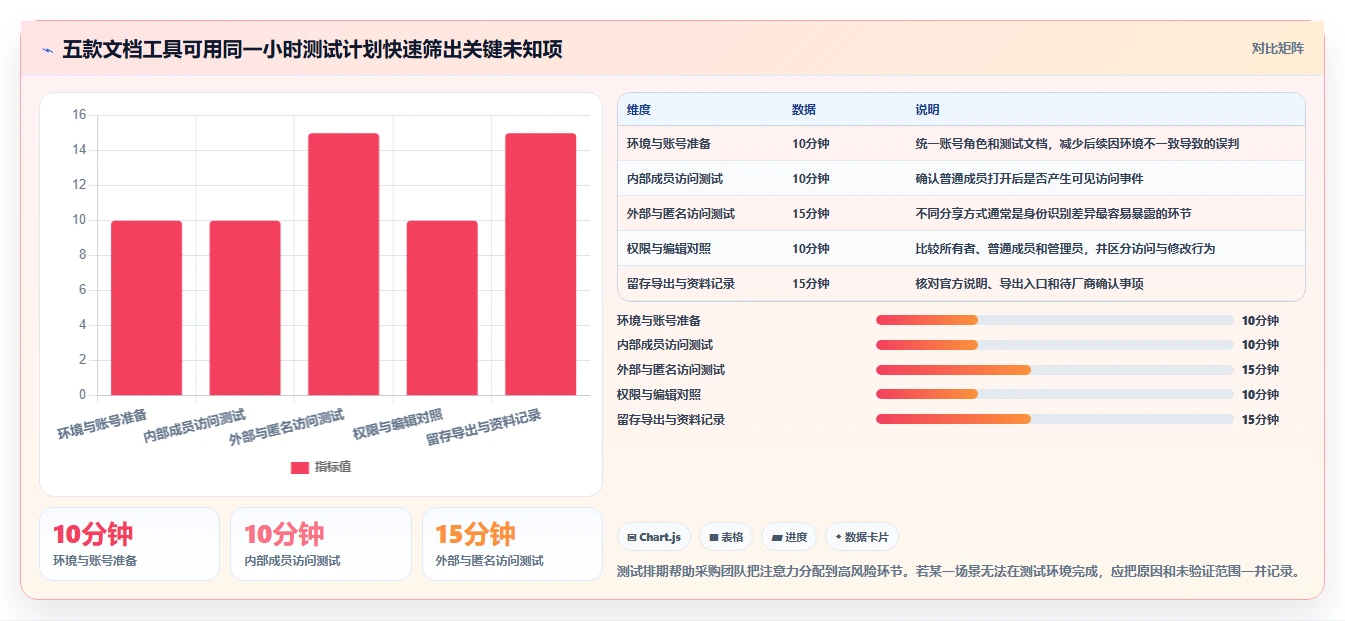This screenshot has width=1345, height=621.
Task: Click the icon inside the Chart.js chip
Action: coord(632,538)
